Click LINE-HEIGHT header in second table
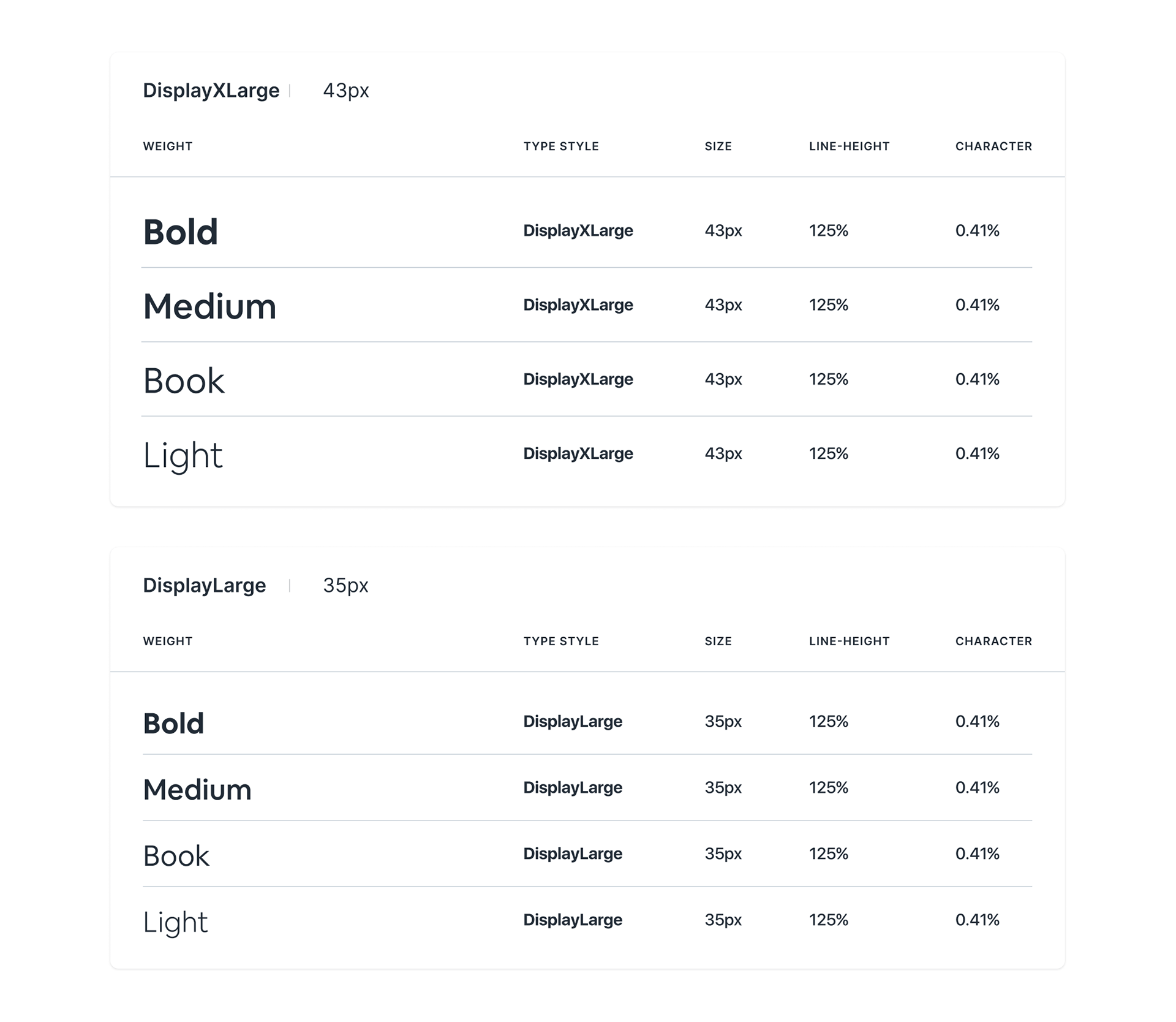 [849, 642]
